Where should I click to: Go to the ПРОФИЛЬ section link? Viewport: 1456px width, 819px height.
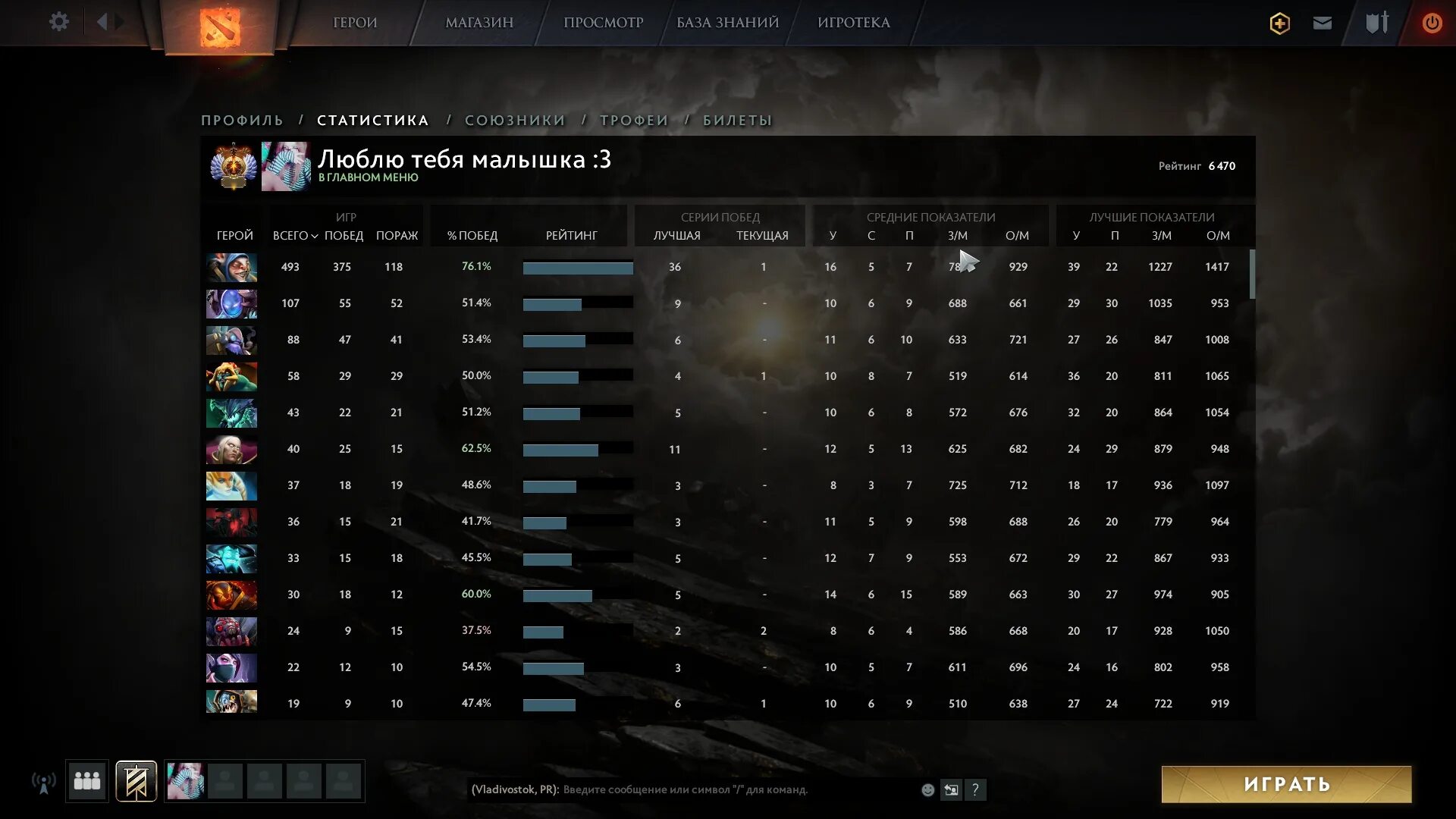pos(242,121)
